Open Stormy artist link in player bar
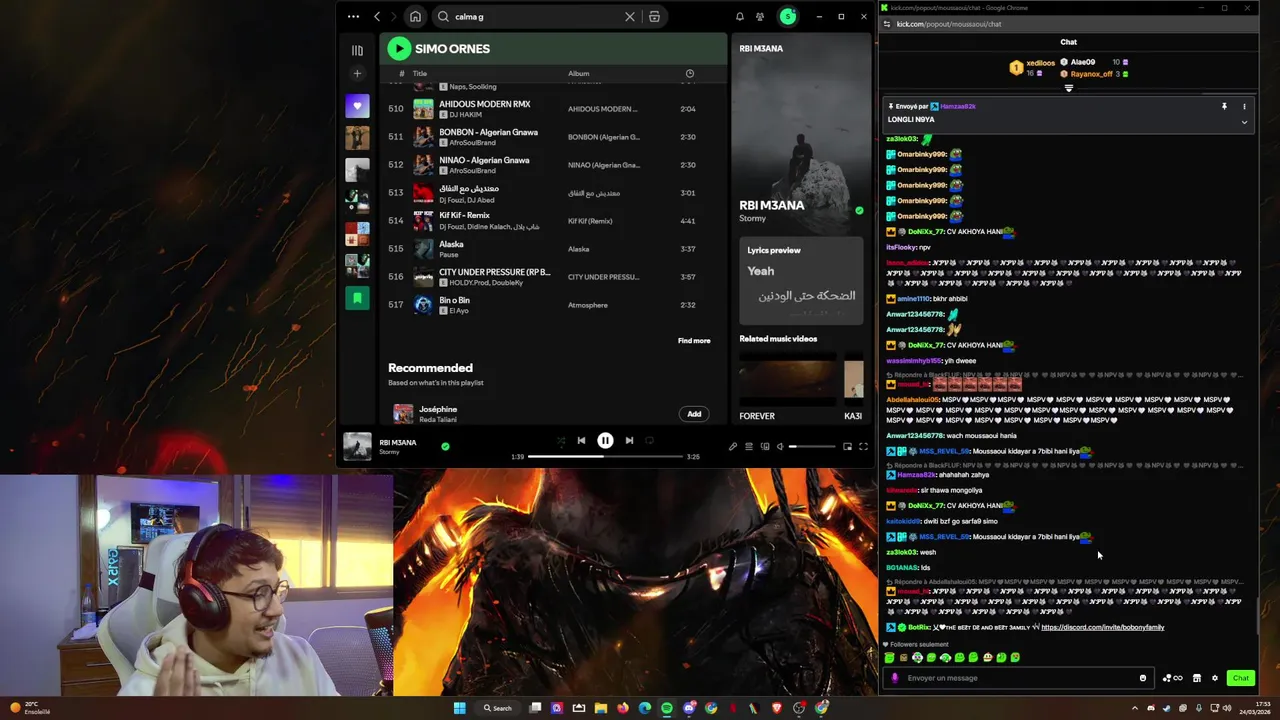 pyautogui.click(x=389, y=452)
